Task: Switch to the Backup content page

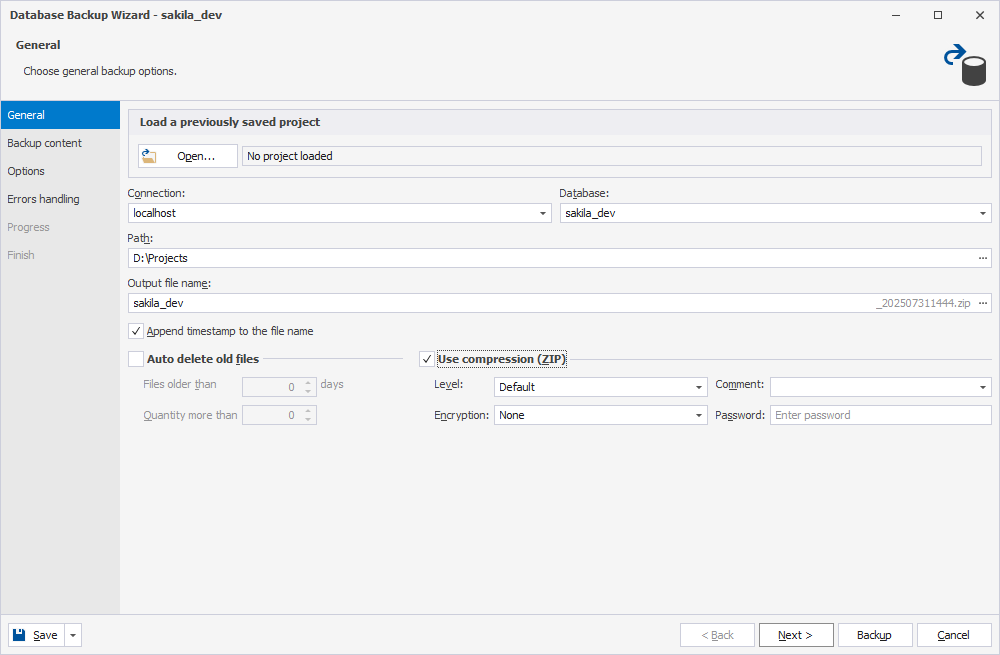Action: click(x=45, y=143)
